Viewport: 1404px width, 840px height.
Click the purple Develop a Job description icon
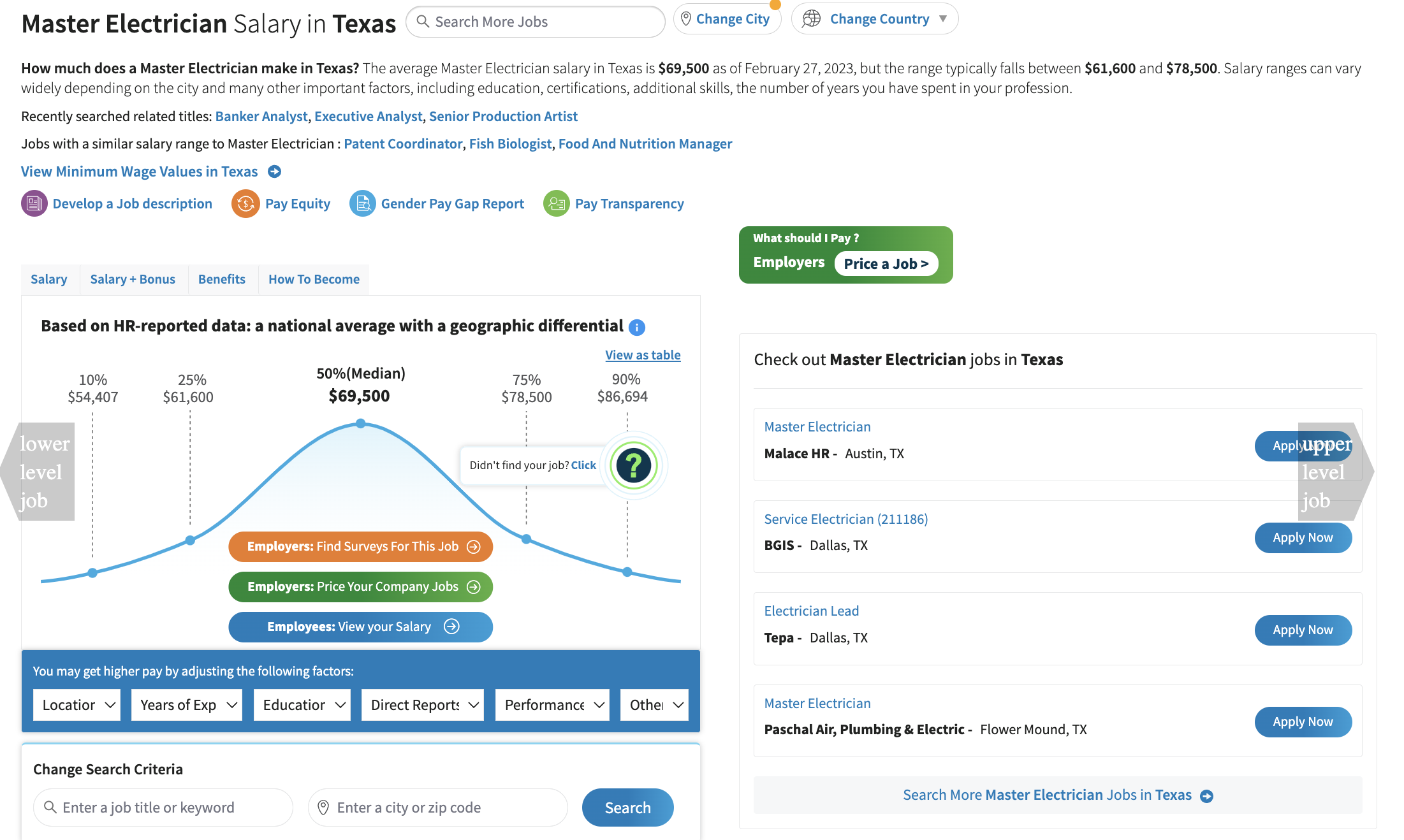point(34,204)
